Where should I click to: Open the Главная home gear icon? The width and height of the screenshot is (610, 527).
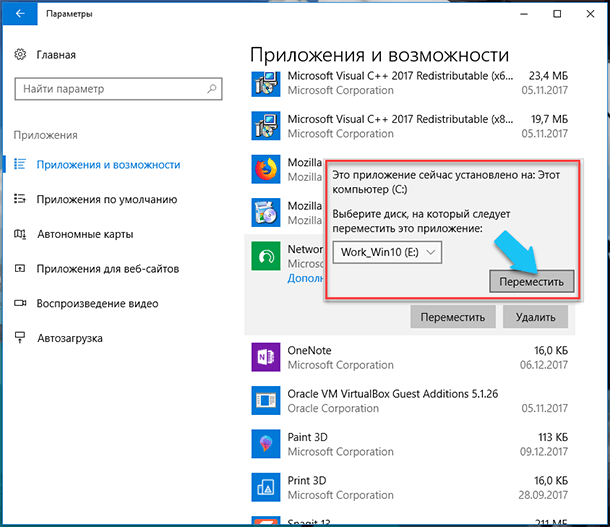point(20,54)
